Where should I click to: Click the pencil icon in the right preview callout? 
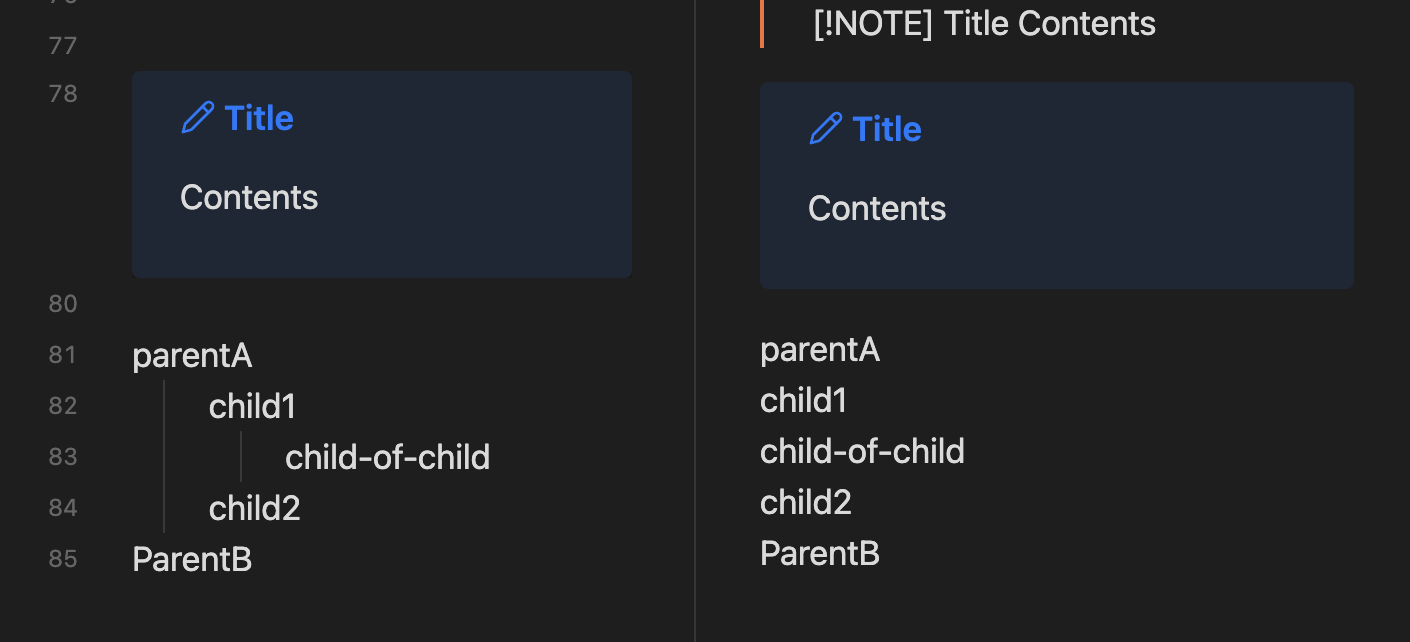[x=825, y=129]
